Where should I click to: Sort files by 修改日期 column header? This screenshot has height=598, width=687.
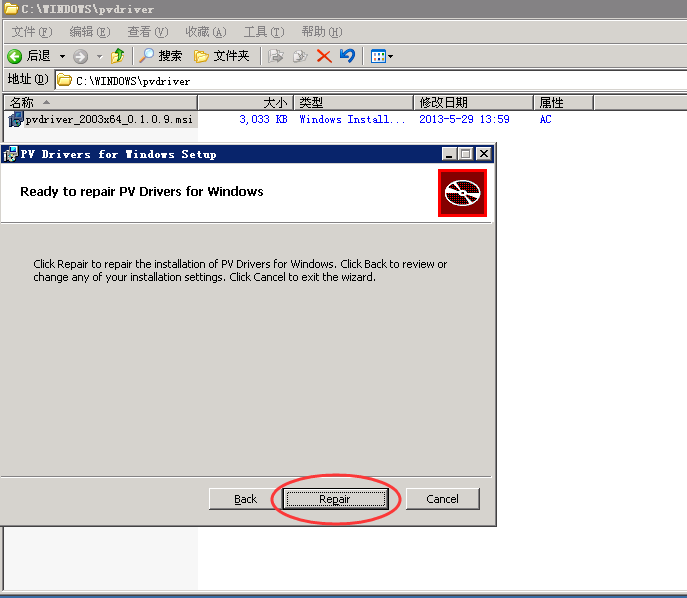tap(473, 102)
